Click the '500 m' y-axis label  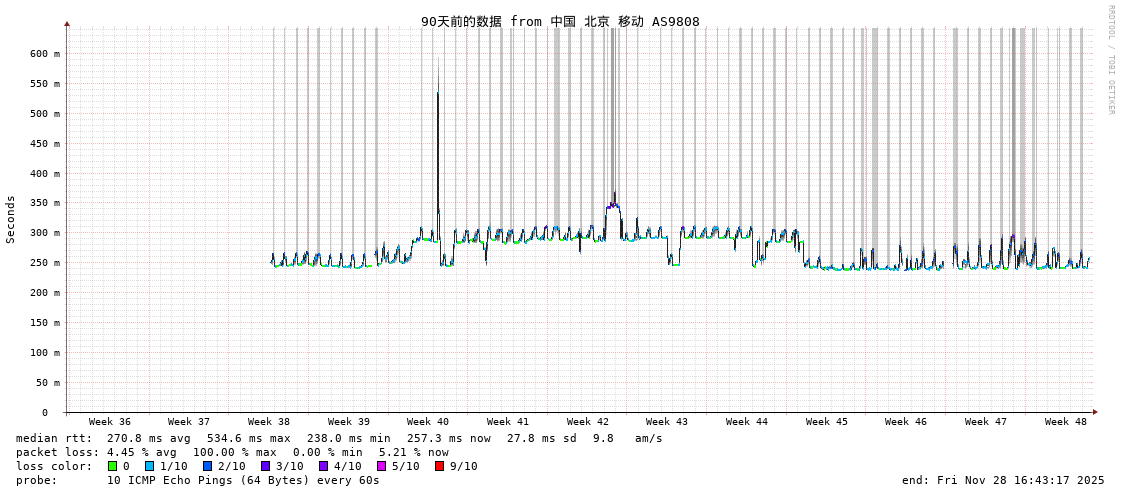click(x=46, y=114)
